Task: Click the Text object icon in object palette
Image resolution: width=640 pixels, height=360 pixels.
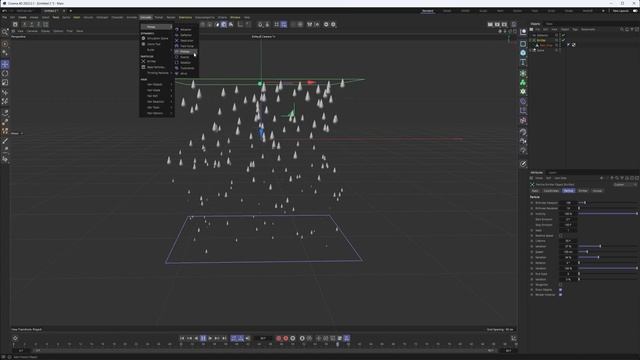Action: (x=523, y=62)
